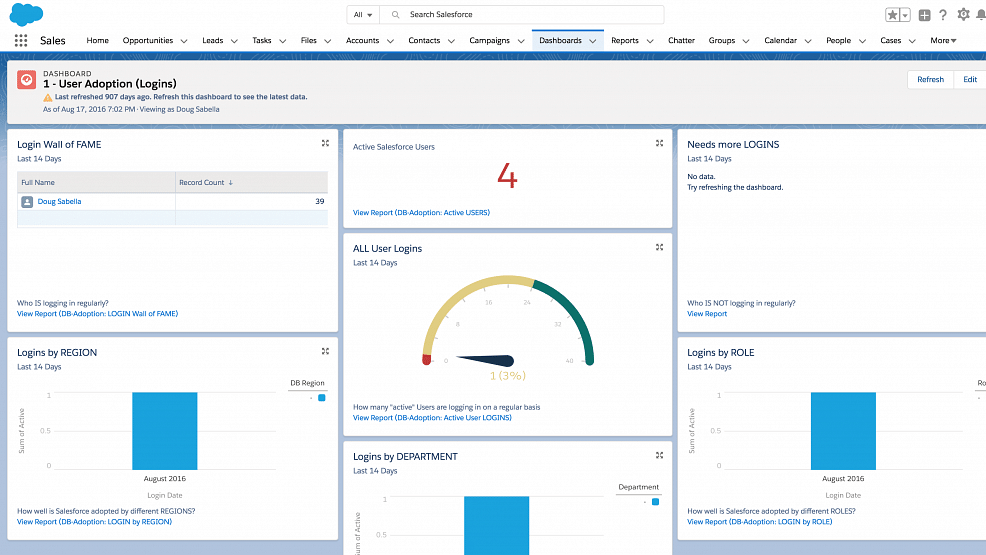Viewport: 986px width, 555px height.
Task: Click the stale data warning triangle icon
Action: pos(48,97)
